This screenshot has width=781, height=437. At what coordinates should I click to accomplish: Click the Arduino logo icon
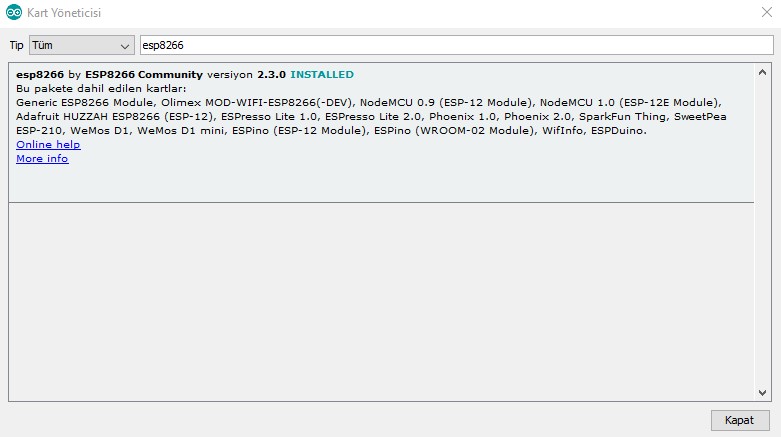tap(14, 12)
